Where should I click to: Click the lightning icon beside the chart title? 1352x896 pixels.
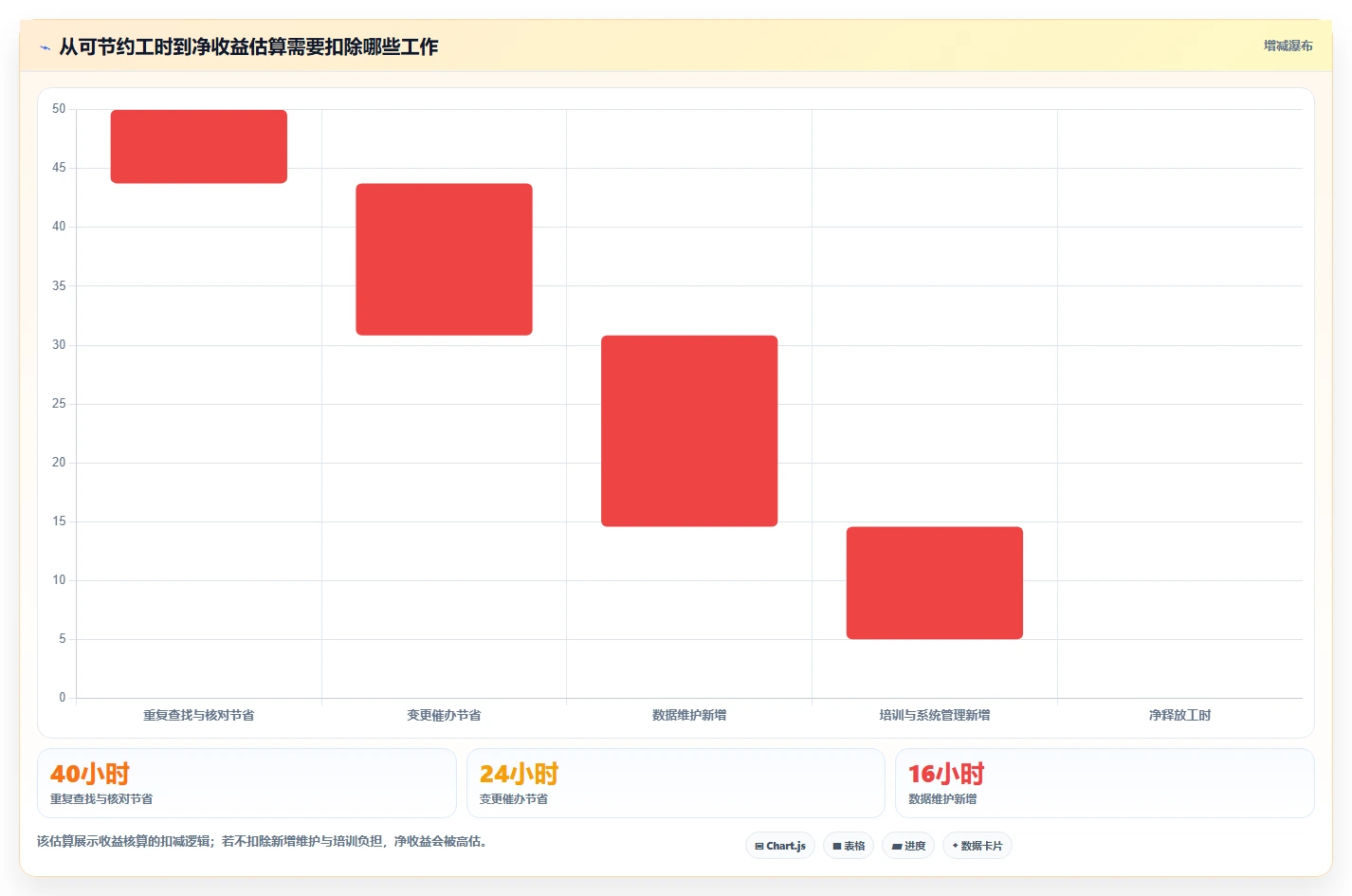(x=45, y=47)
